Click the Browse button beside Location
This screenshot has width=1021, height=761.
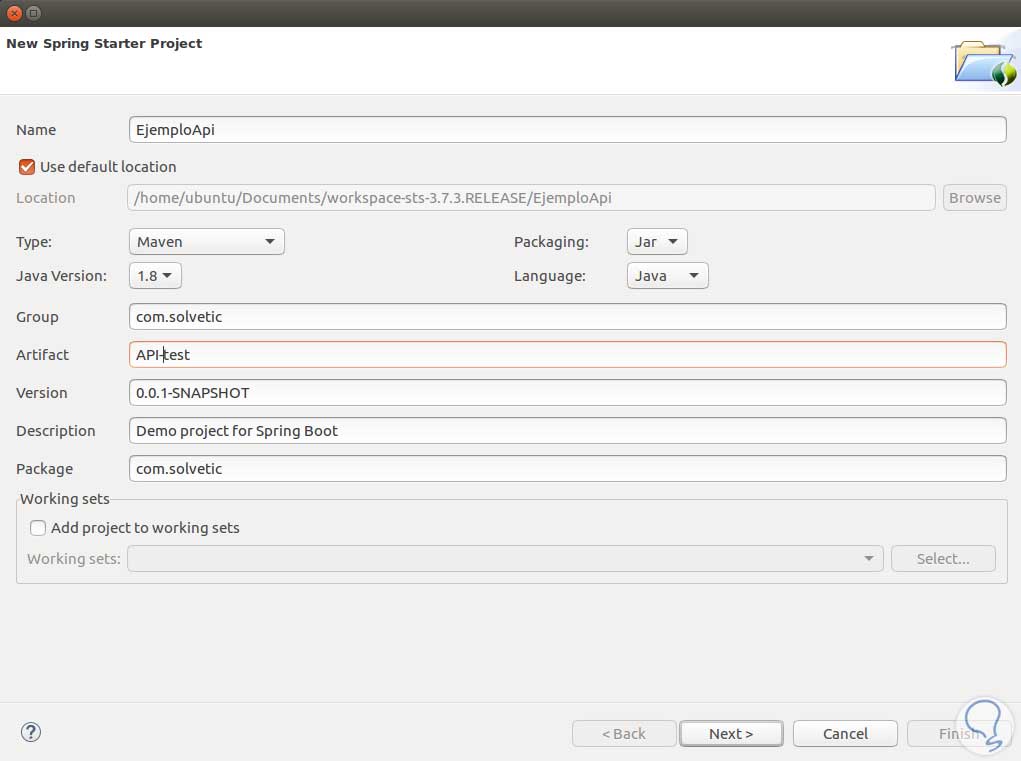click(974, 198)
